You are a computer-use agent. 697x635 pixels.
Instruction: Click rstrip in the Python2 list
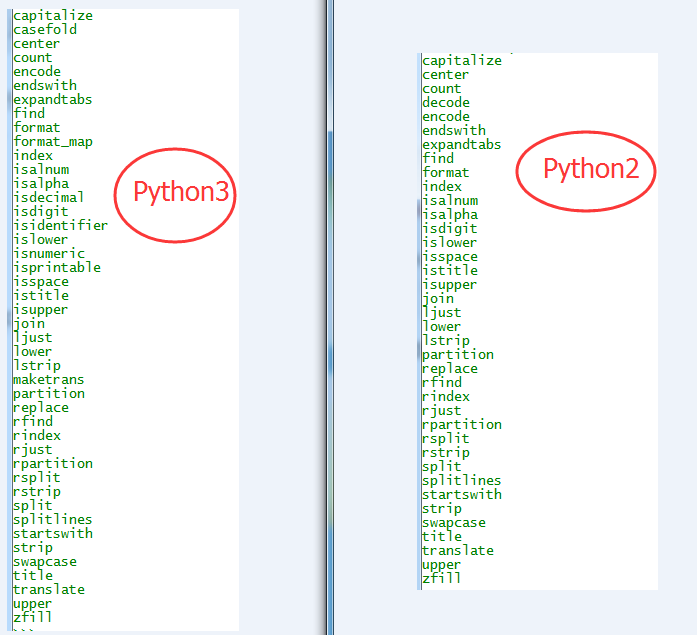coord(445,453)
